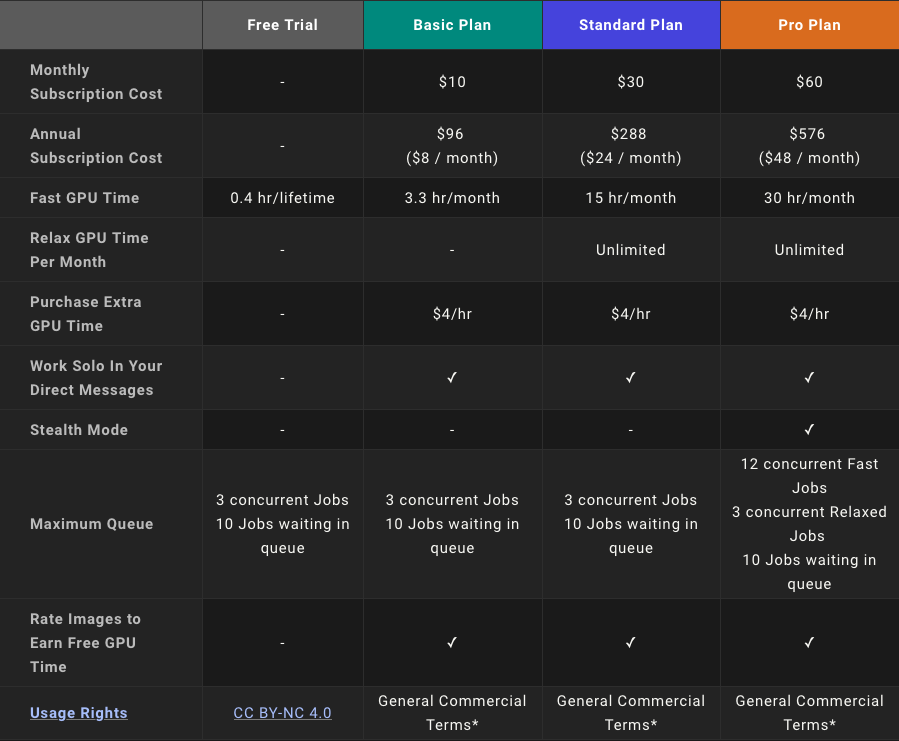Click Unlimited relax GPU time under Standard Plan
Screen dimensions: 899x741
(x=631, y=250)
